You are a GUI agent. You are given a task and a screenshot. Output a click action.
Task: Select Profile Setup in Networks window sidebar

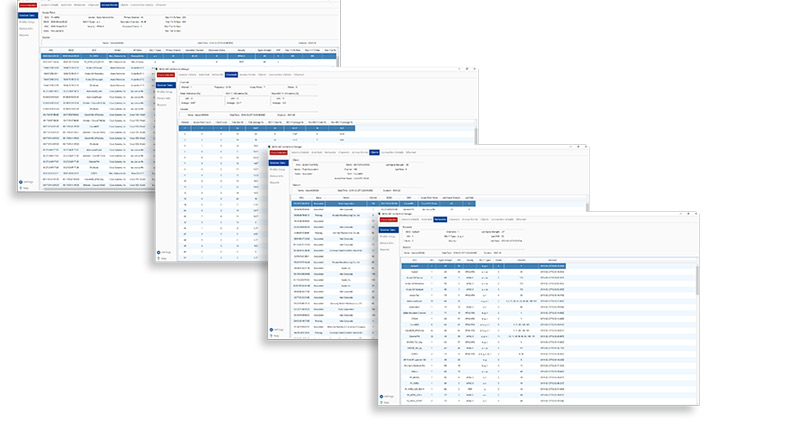pyautogui.click(x=388, y=236)
